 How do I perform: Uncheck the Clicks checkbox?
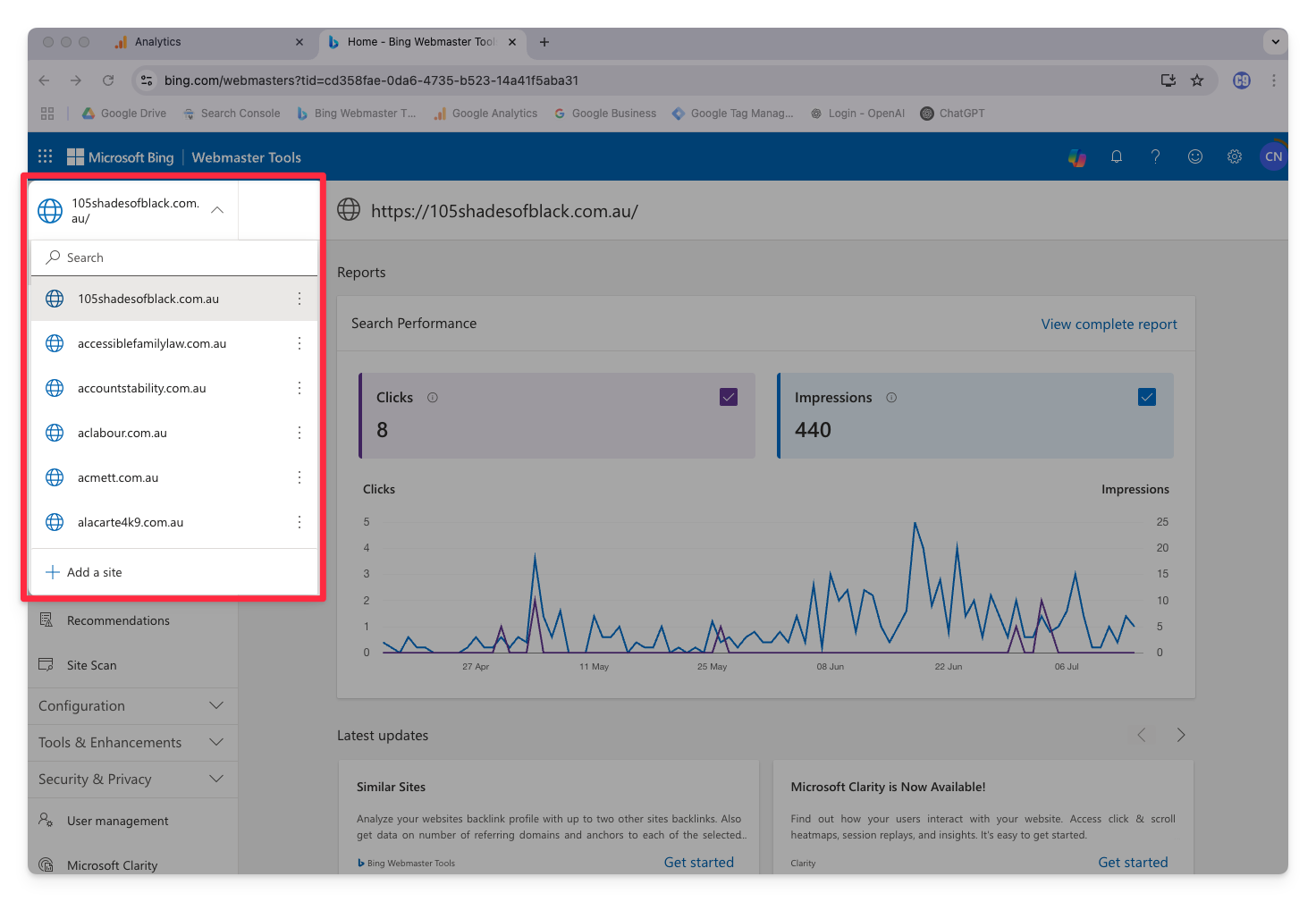(x=729, y=397)
